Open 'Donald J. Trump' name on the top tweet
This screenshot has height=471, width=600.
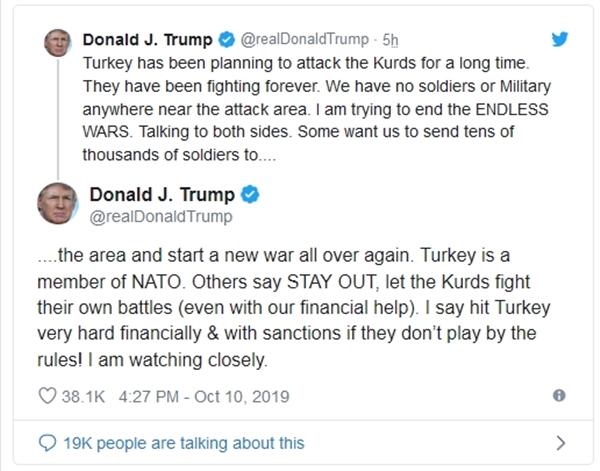coord(148,40)
